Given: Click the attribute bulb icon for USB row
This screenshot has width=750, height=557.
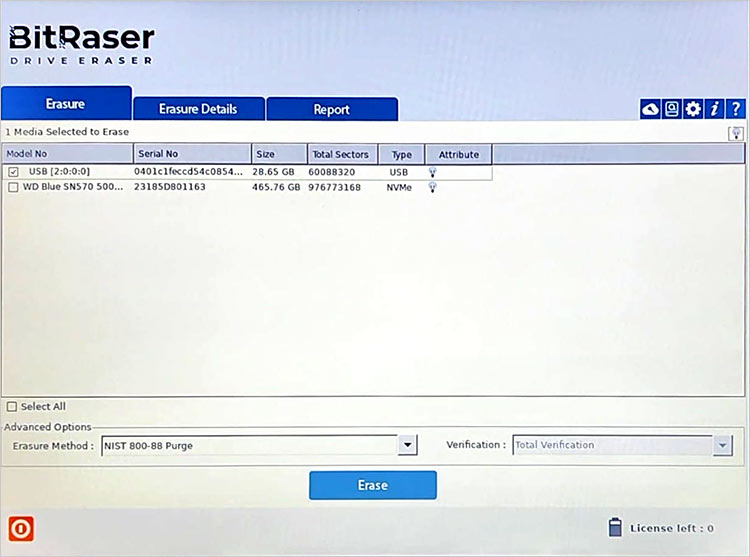Looking at the screenshot, I should 432,172.
